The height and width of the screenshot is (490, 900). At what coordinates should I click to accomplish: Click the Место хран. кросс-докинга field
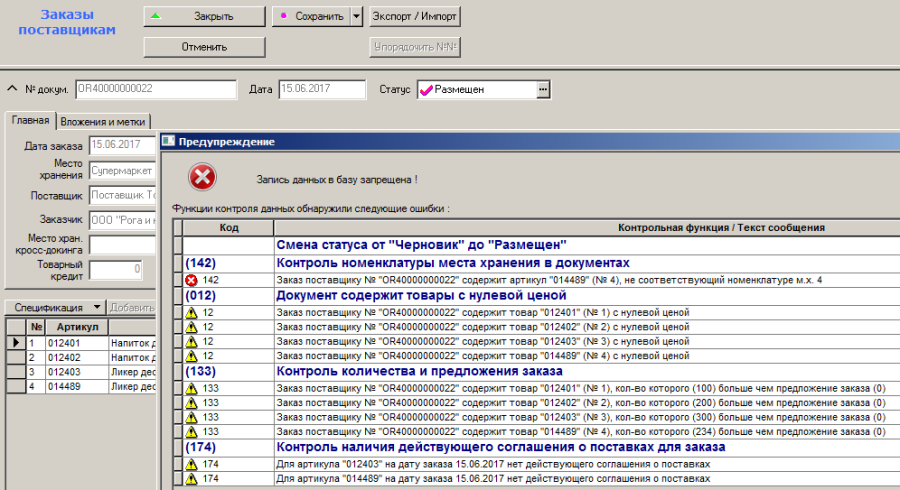pos(122,245)
